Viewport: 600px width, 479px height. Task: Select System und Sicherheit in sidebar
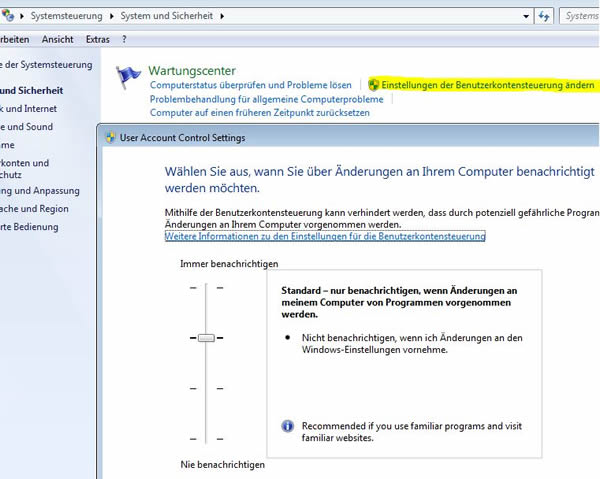coord(31,91)
